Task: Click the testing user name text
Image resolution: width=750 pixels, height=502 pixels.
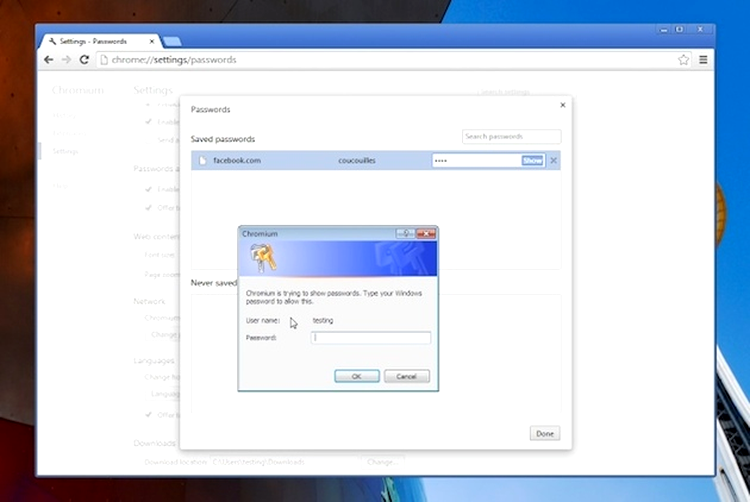Action: 323,320
